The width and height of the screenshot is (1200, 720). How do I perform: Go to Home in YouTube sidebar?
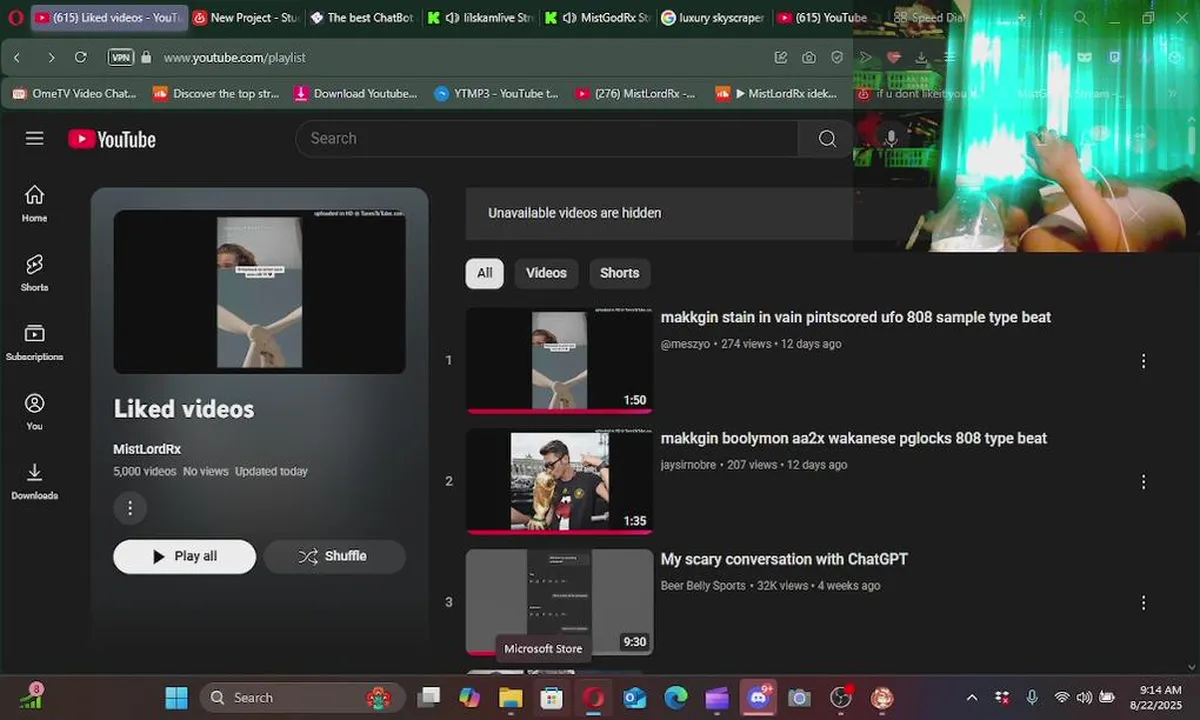[35, 203]
